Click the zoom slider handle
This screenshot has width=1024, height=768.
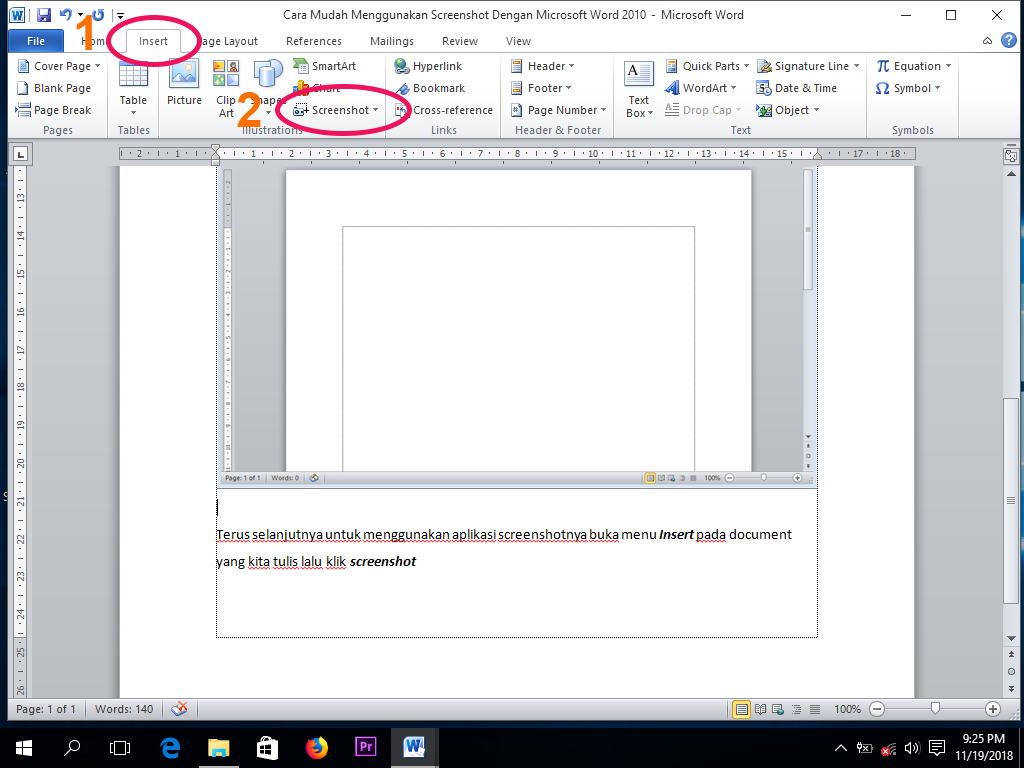935,709
